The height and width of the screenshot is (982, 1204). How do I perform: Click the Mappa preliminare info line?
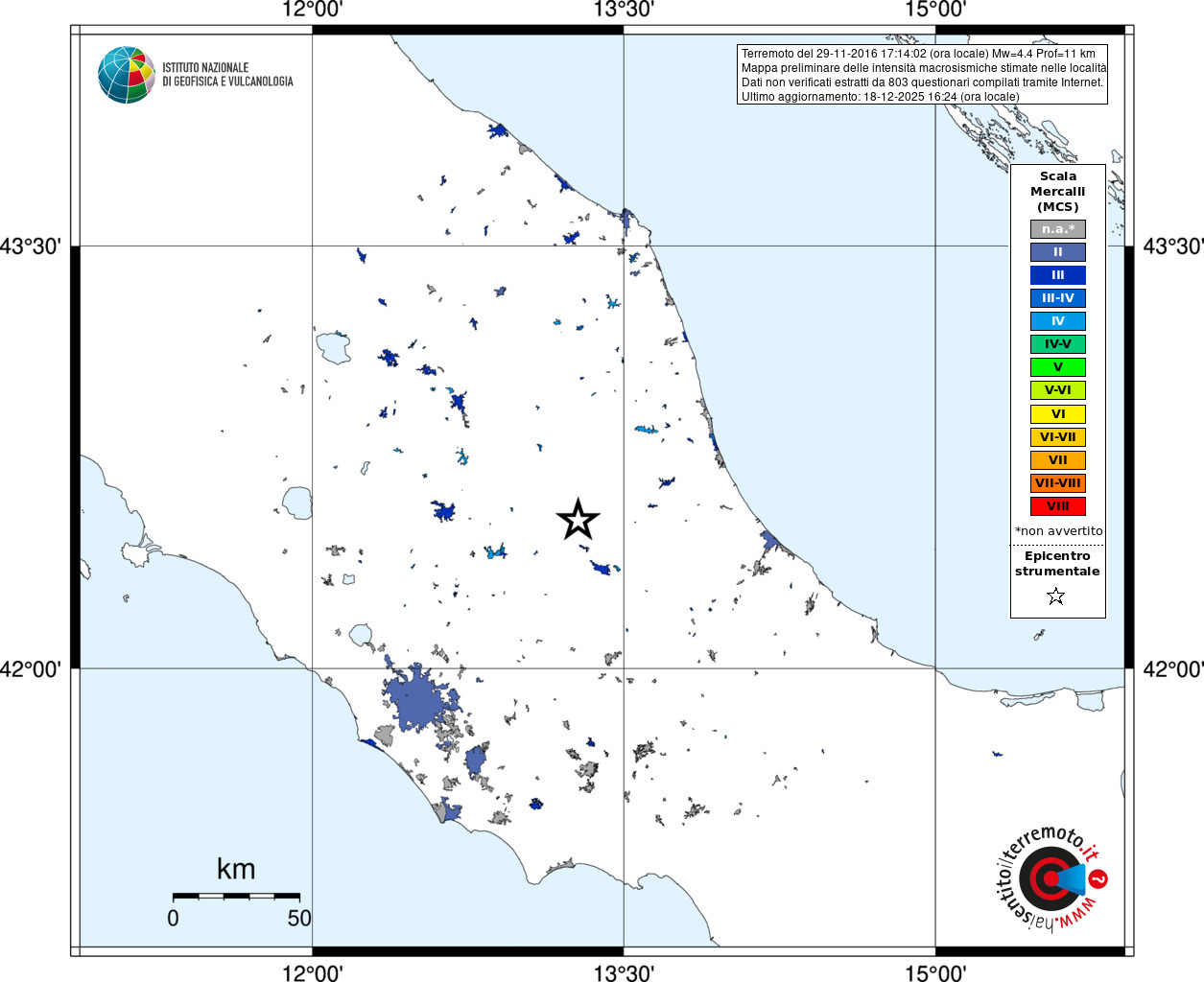[924, 68]
